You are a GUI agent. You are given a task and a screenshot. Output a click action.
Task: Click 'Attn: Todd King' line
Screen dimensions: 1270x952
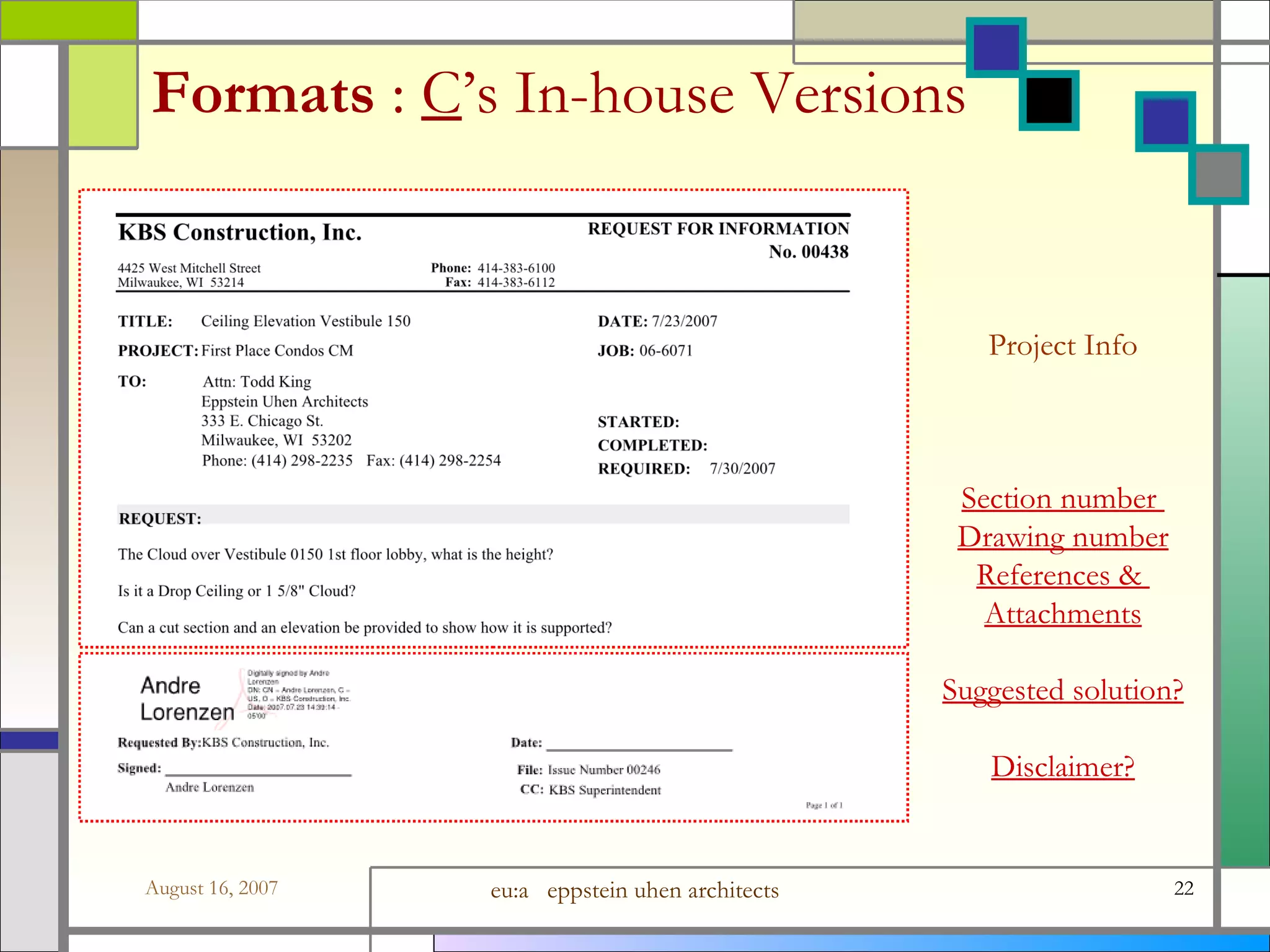(257, 382)
